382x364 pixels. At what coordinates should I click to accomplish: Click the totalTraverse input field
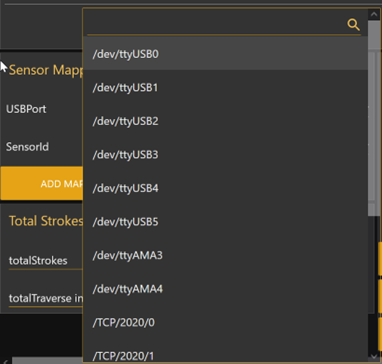(46, 298)
